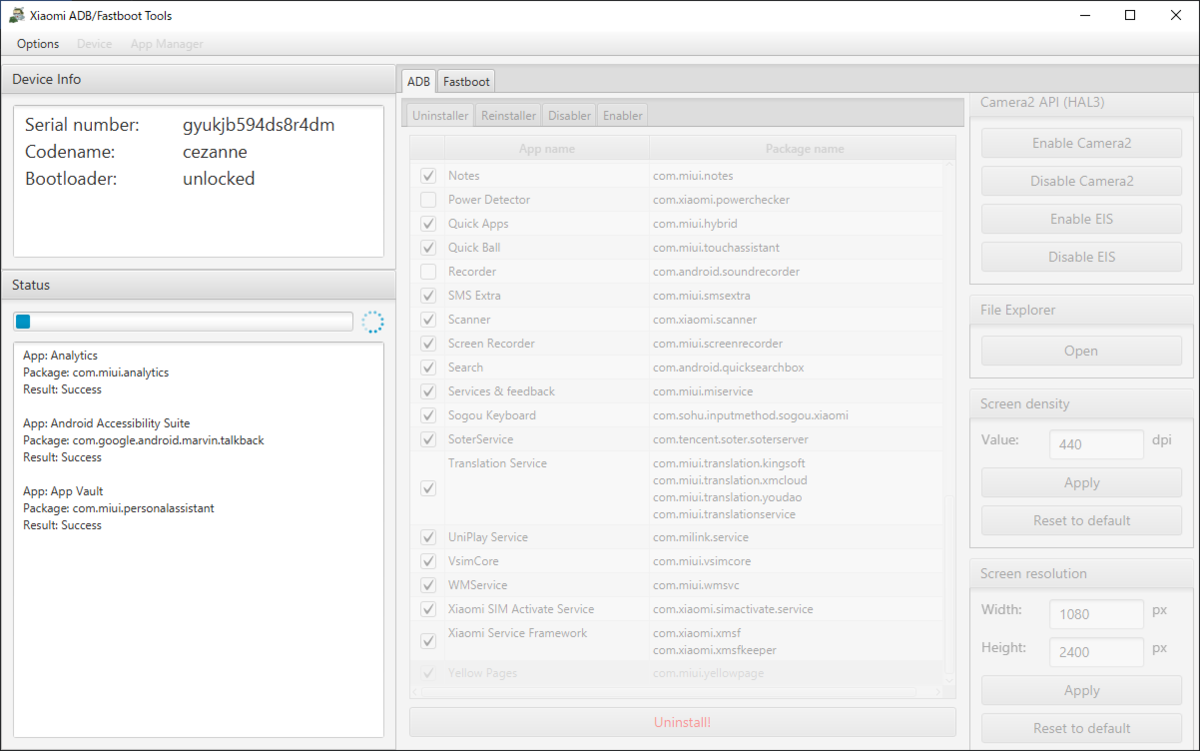1200x751 pixels.
Task: Click package com.miui.vsimcore
Action: [x=702, y=561]
